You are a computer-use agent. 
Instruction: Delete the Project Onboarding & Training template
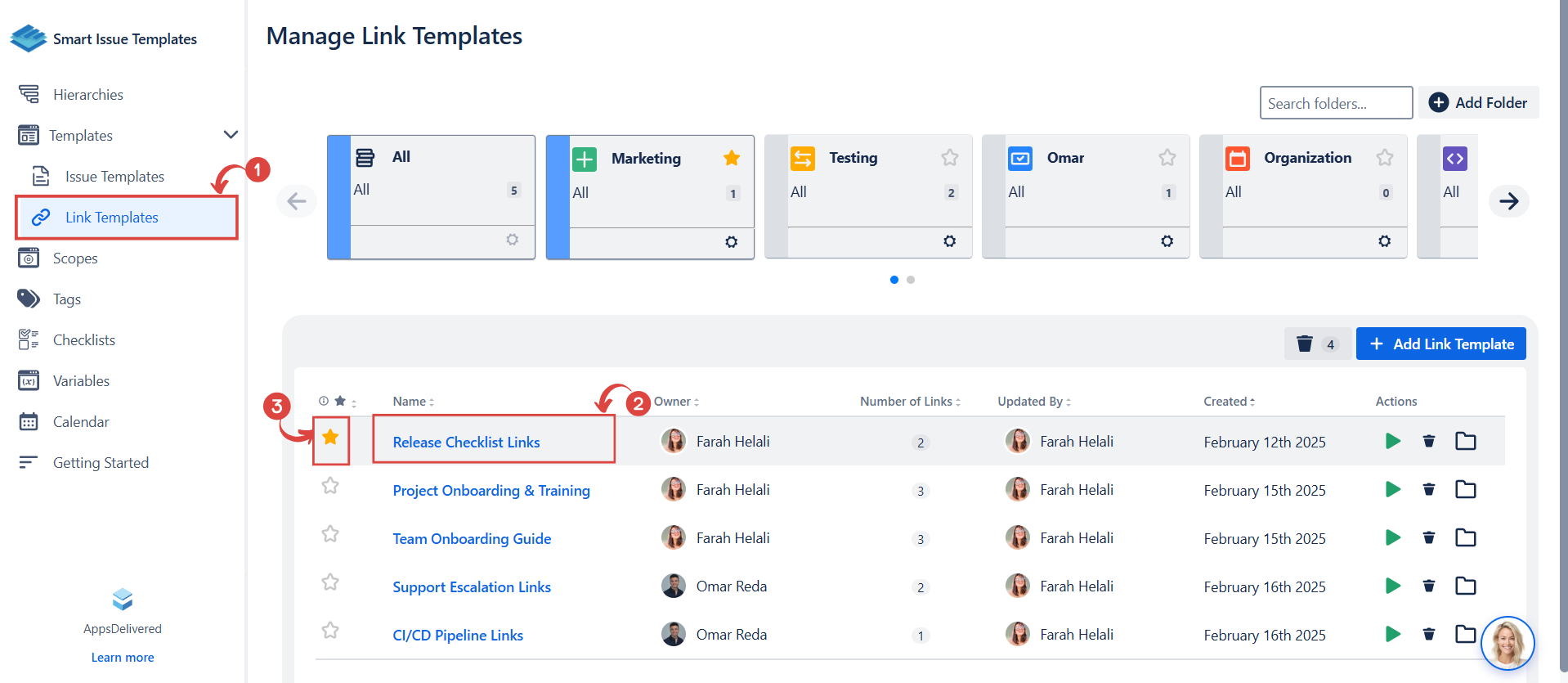[x=1429, y=490]
